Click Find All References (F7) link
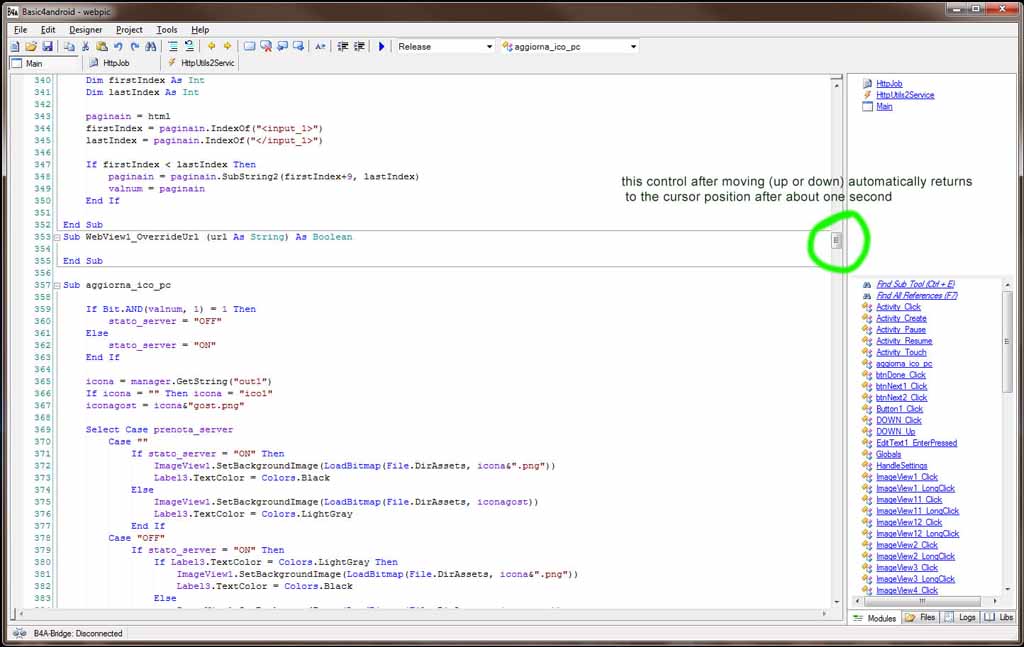 click(x=917, y=295)
